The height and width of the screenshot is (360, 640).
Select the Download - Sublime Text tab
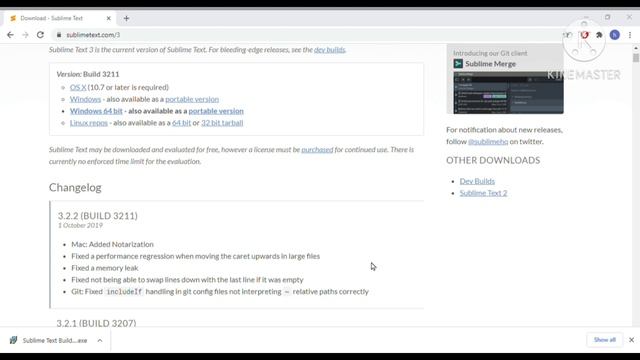pyautogui.click(x=60, y=18)
